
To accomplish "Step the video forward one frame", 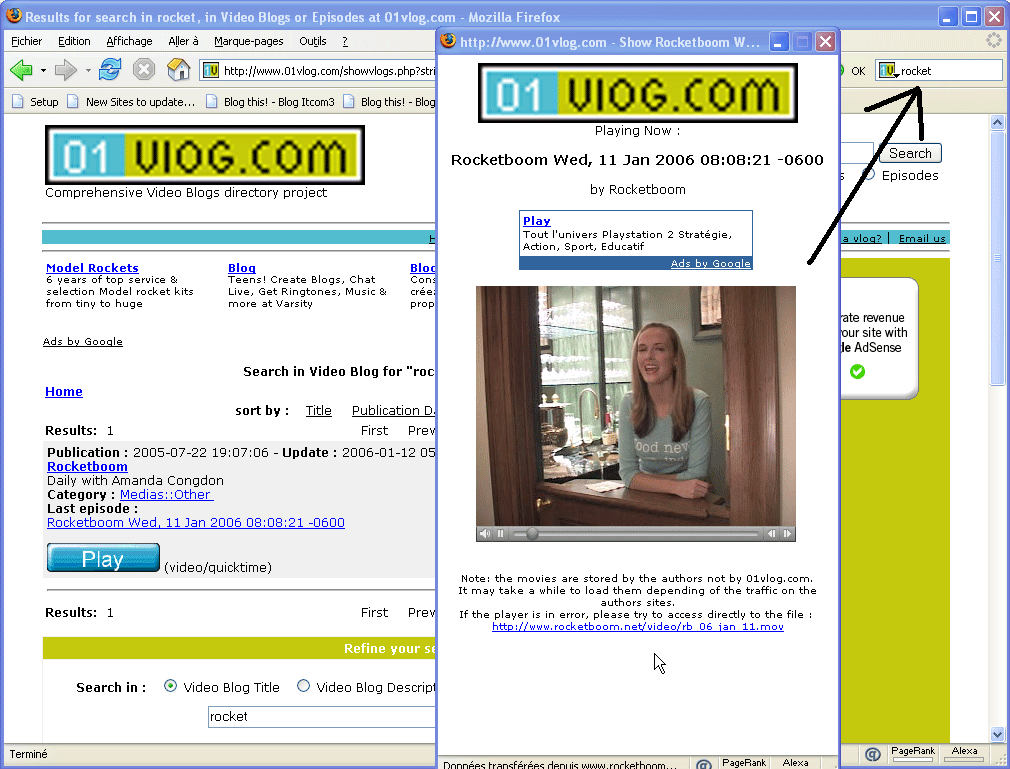I will click(787, 533).
